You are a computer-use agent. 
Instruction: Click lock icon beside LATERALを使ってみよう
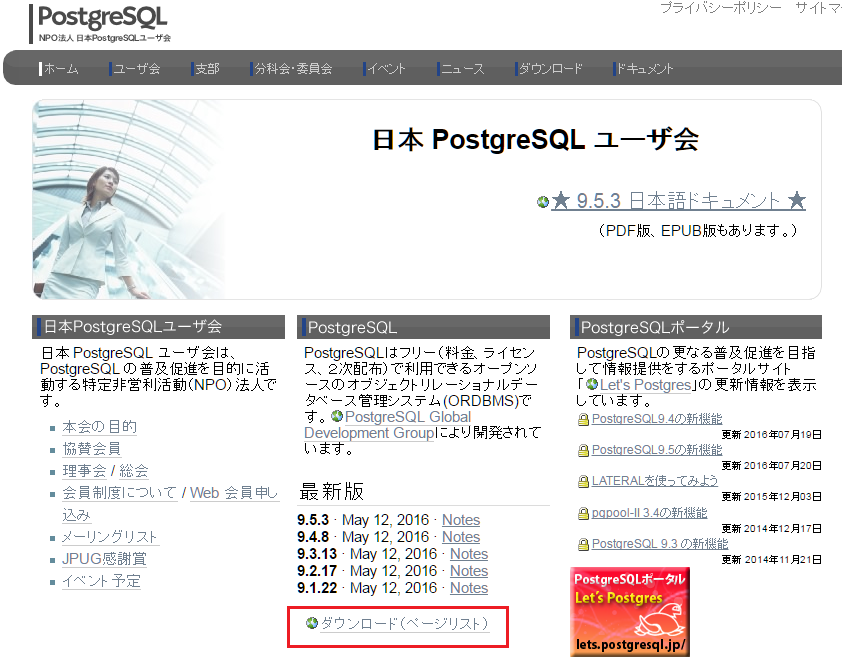tap(583, 482)
